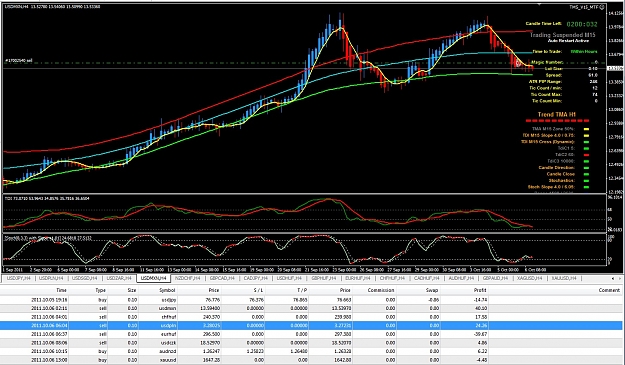The width and height of the screenshot is (625, 365).
Task: Click the 1.26480 take profit value
Action: [299, 351]
